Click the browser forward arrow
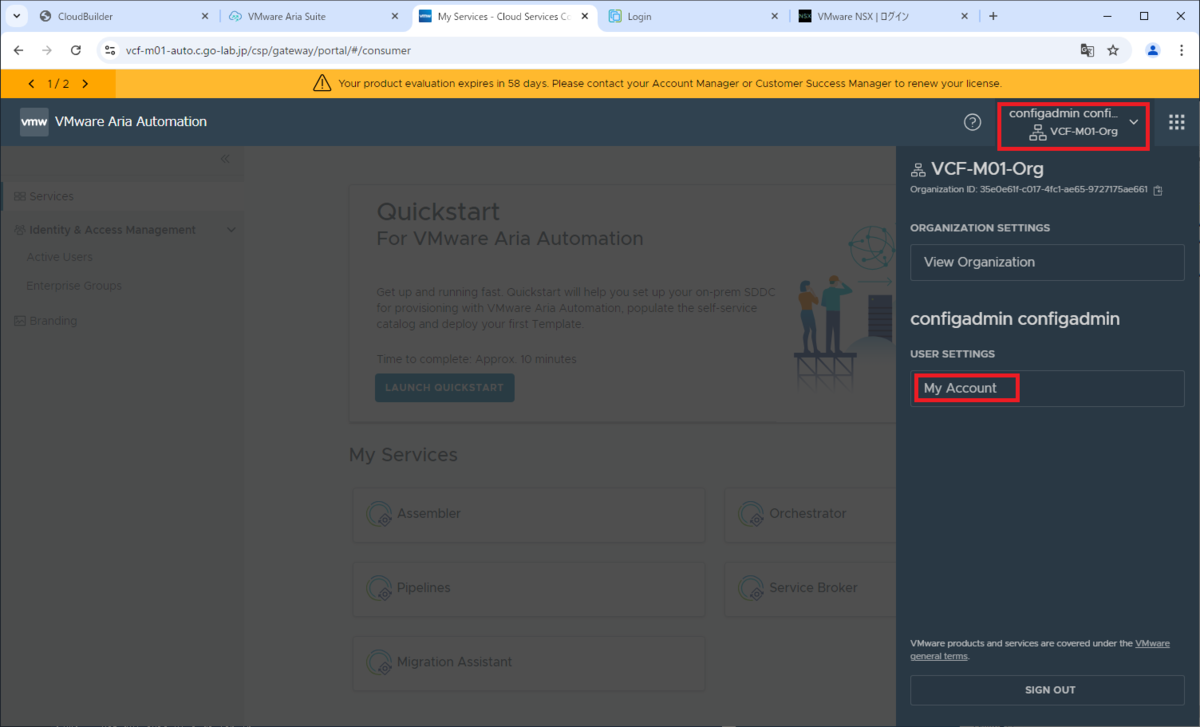 pos(47,50)
